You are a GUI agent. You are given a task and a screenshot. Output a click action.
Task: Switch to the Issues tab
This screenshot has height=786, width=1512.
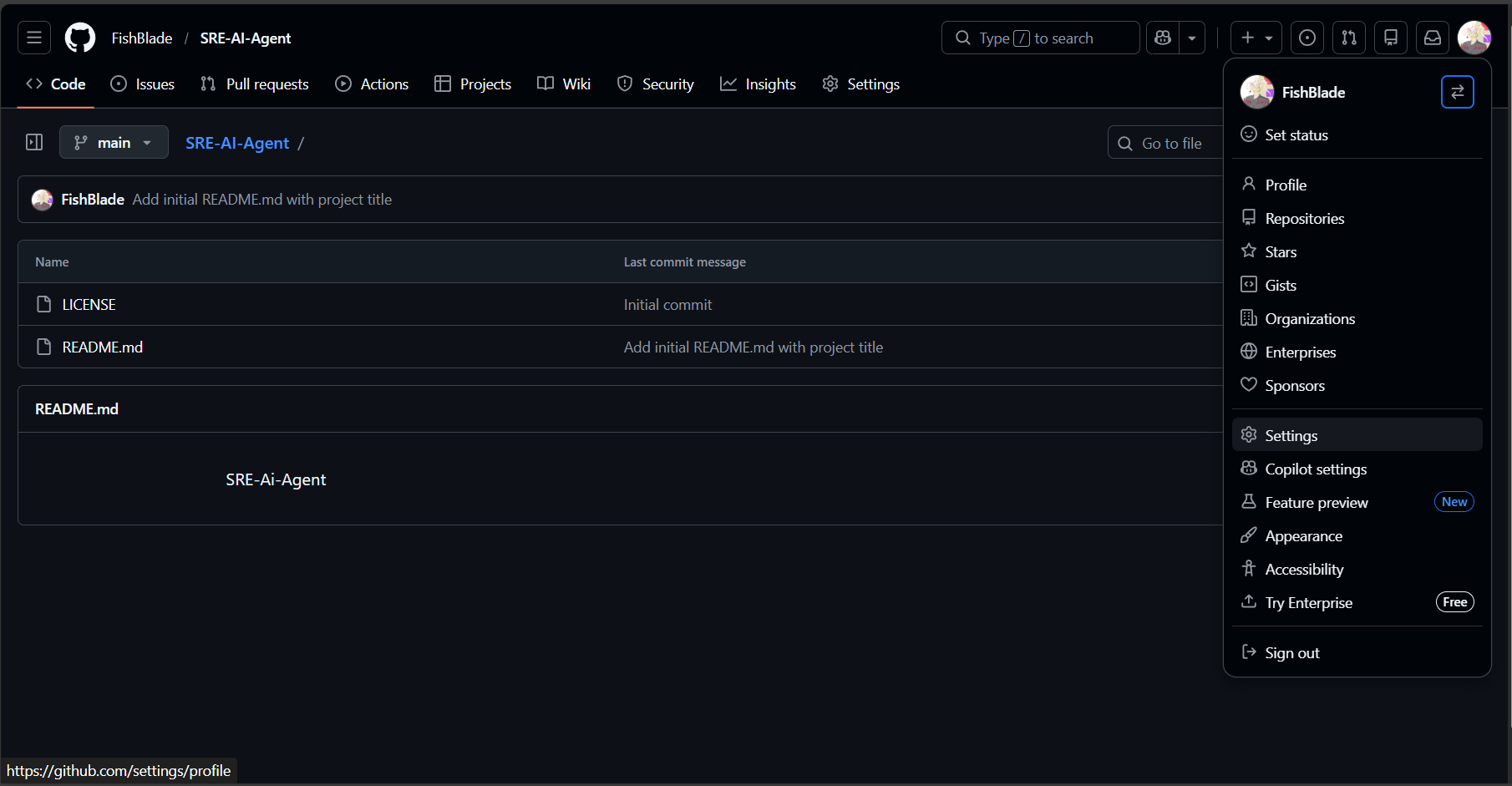click(143, 84)
